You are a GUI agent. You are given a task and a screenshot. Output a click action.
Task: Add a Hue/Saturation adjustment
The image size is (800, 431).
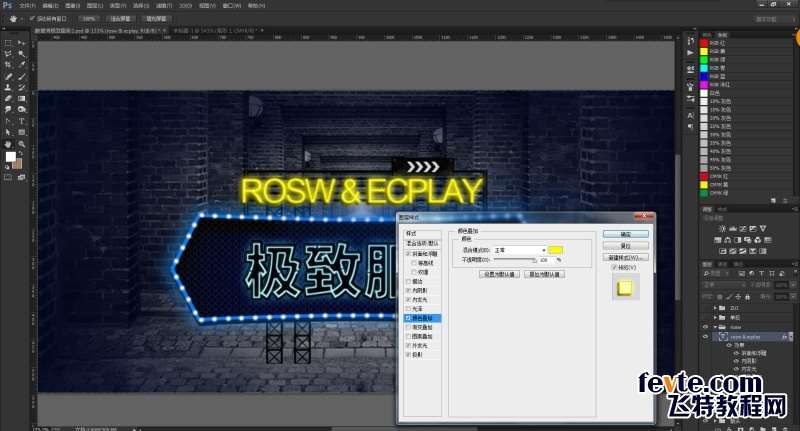tap(717, 240)
